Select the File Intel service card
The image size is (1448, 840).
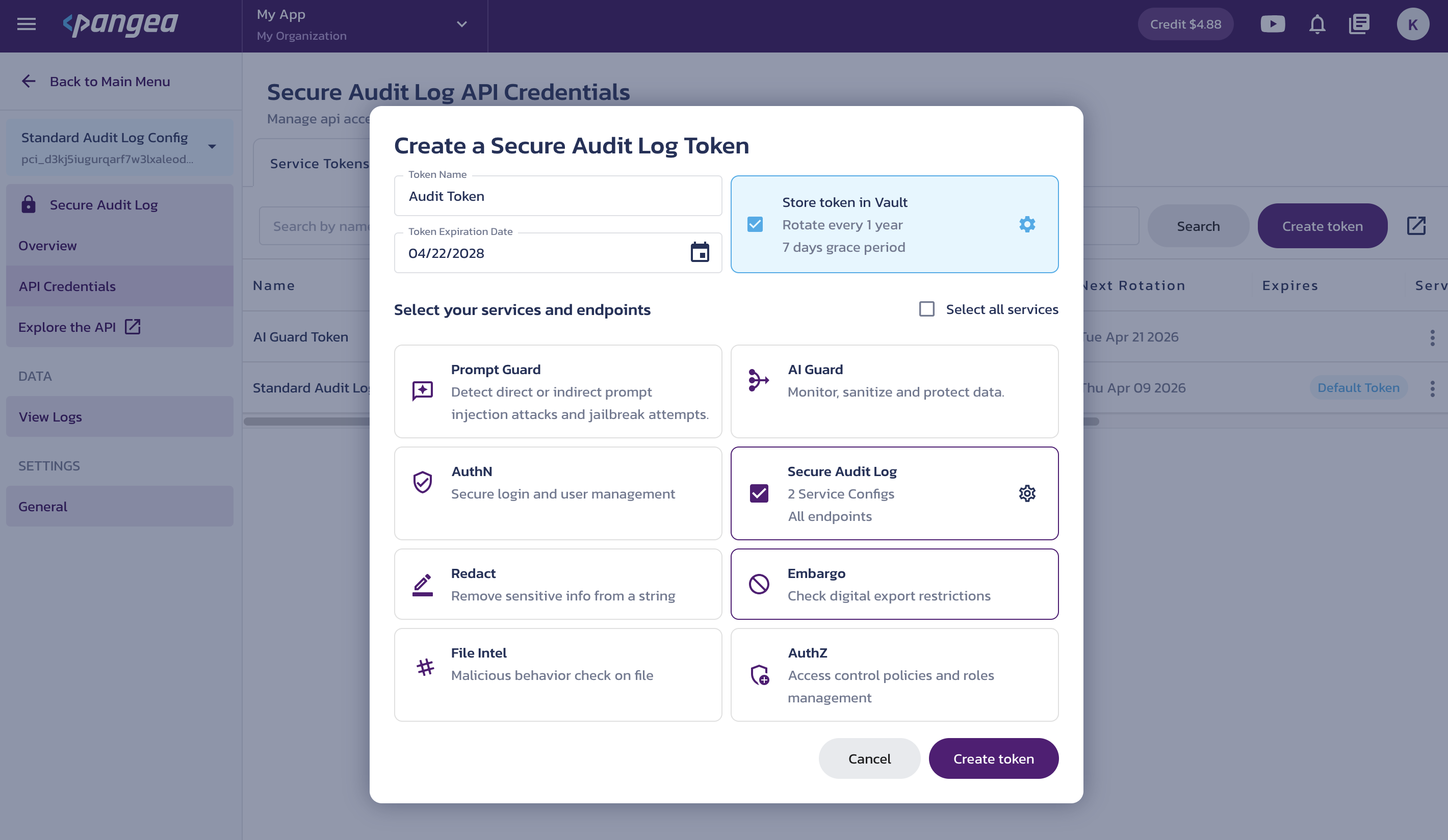557,674
